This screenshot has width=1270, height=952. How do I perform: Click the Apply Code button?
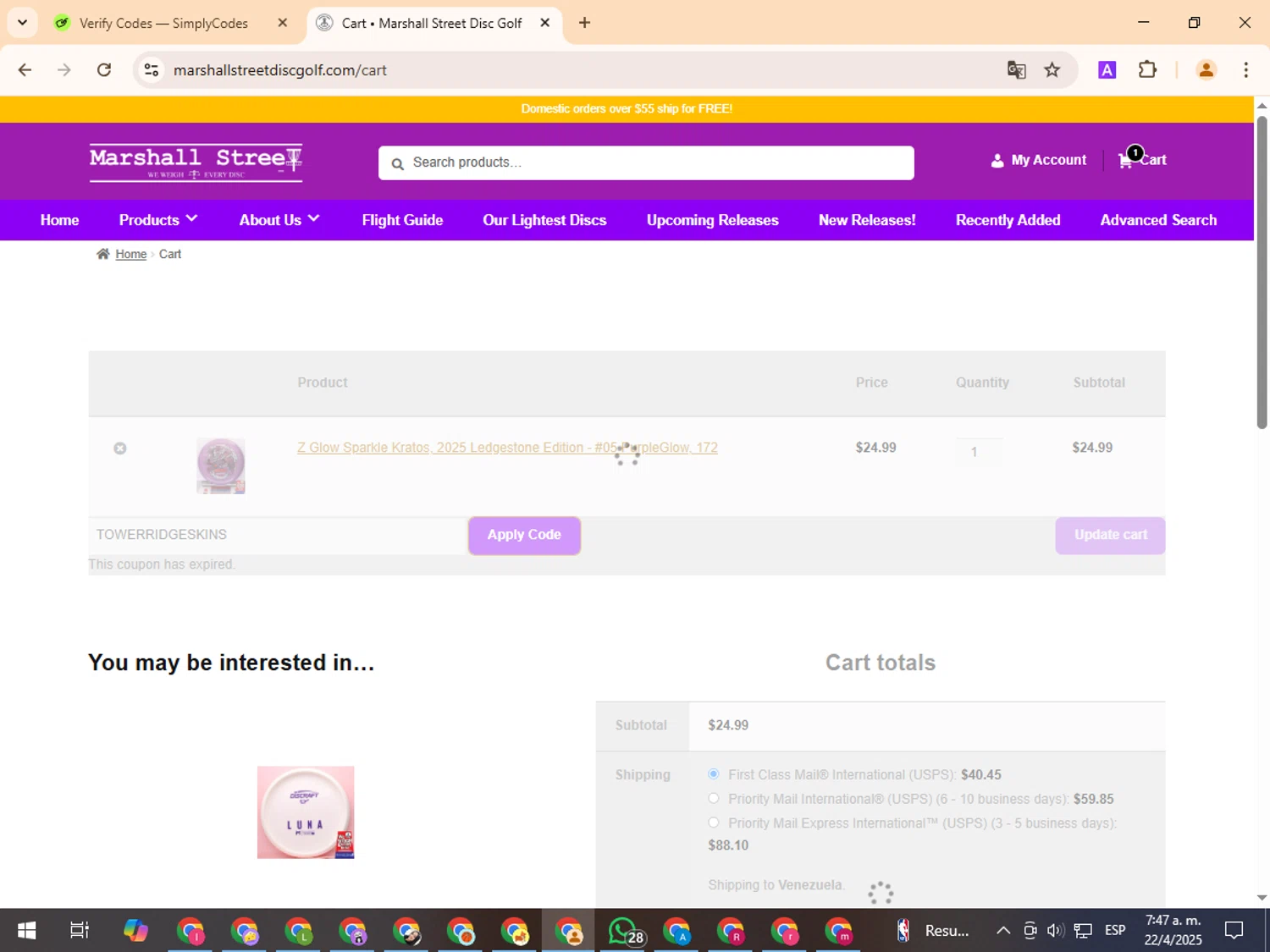524,536
